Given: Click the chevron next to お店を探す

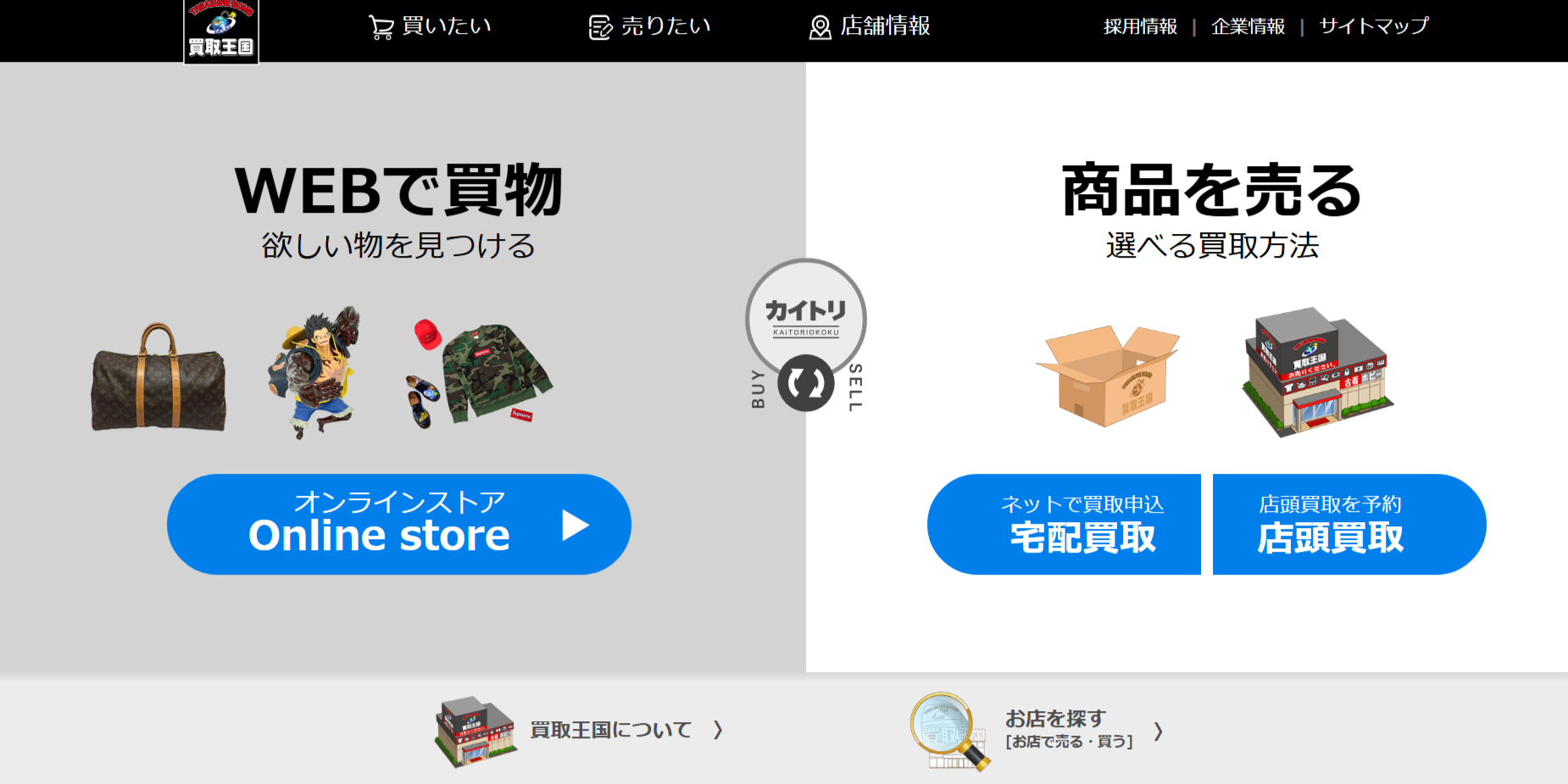Looking at the screenshot, I should point(1158,731).
